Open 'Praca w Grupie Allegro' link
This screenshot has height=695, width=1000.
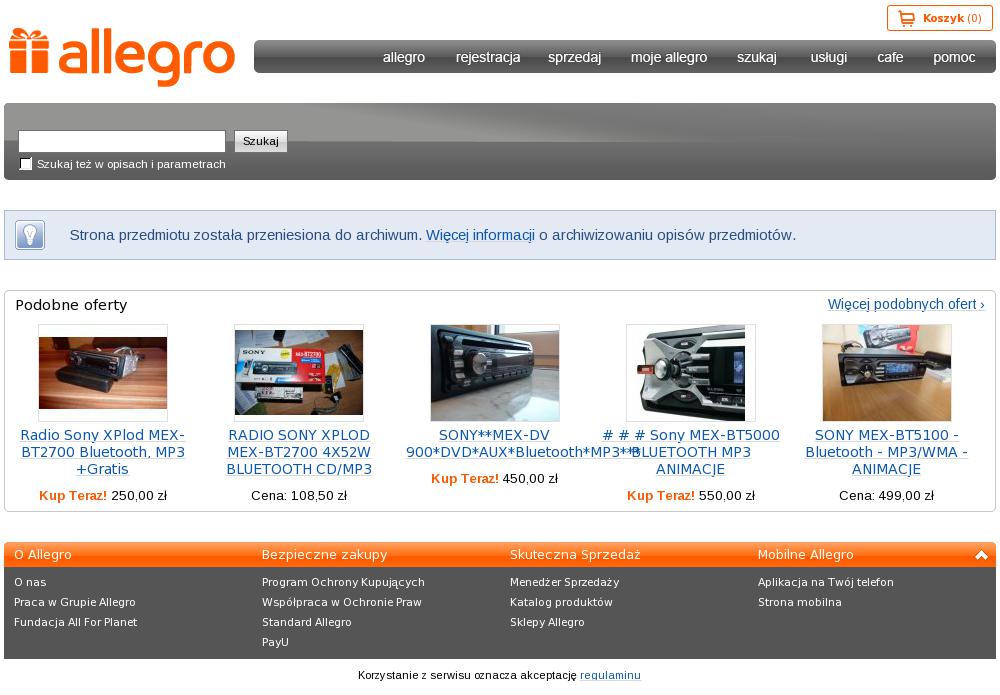(75, 602)
